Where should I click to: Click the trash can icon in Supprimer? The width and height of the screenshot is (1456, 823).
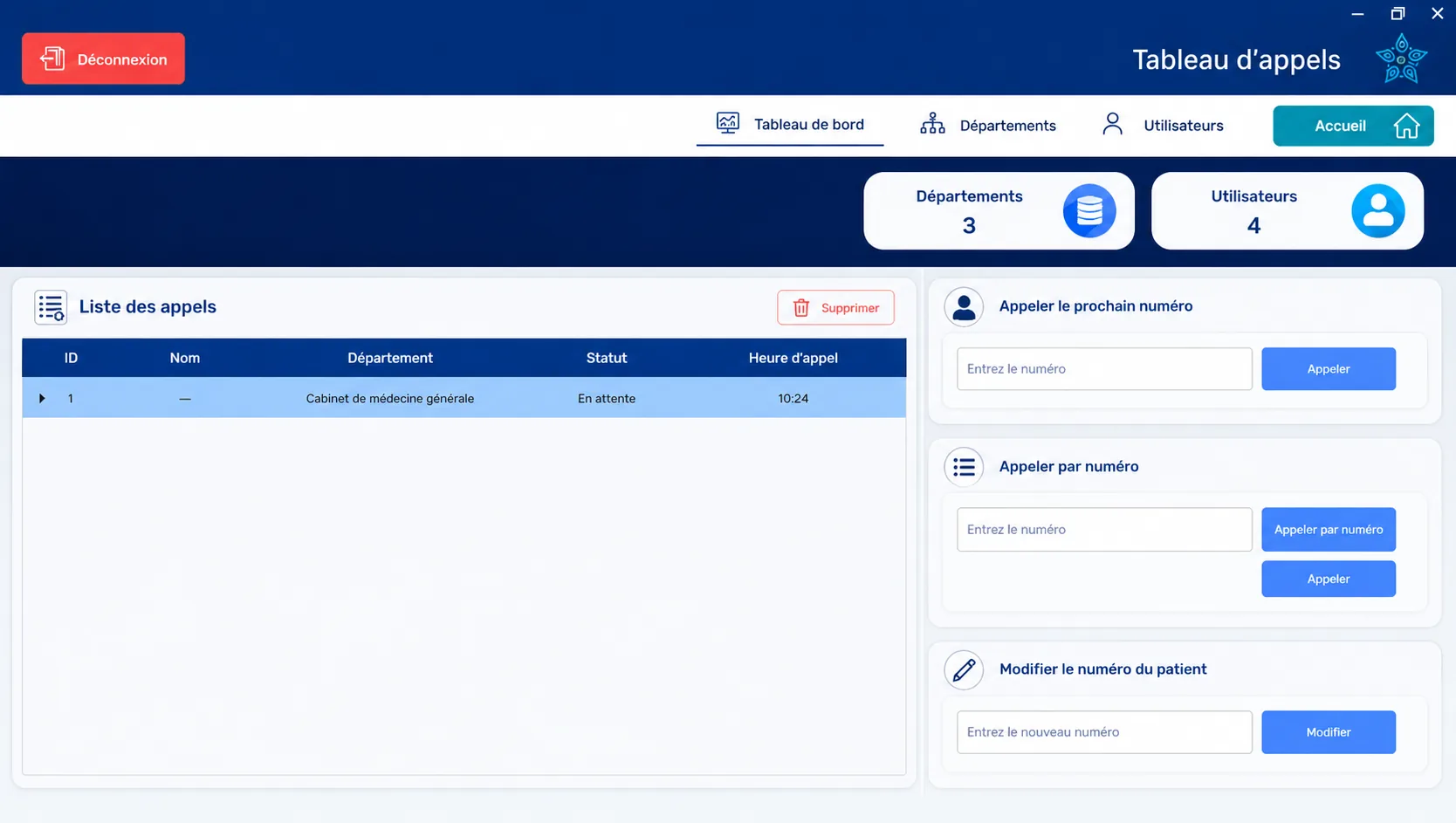tap(801, 307)
